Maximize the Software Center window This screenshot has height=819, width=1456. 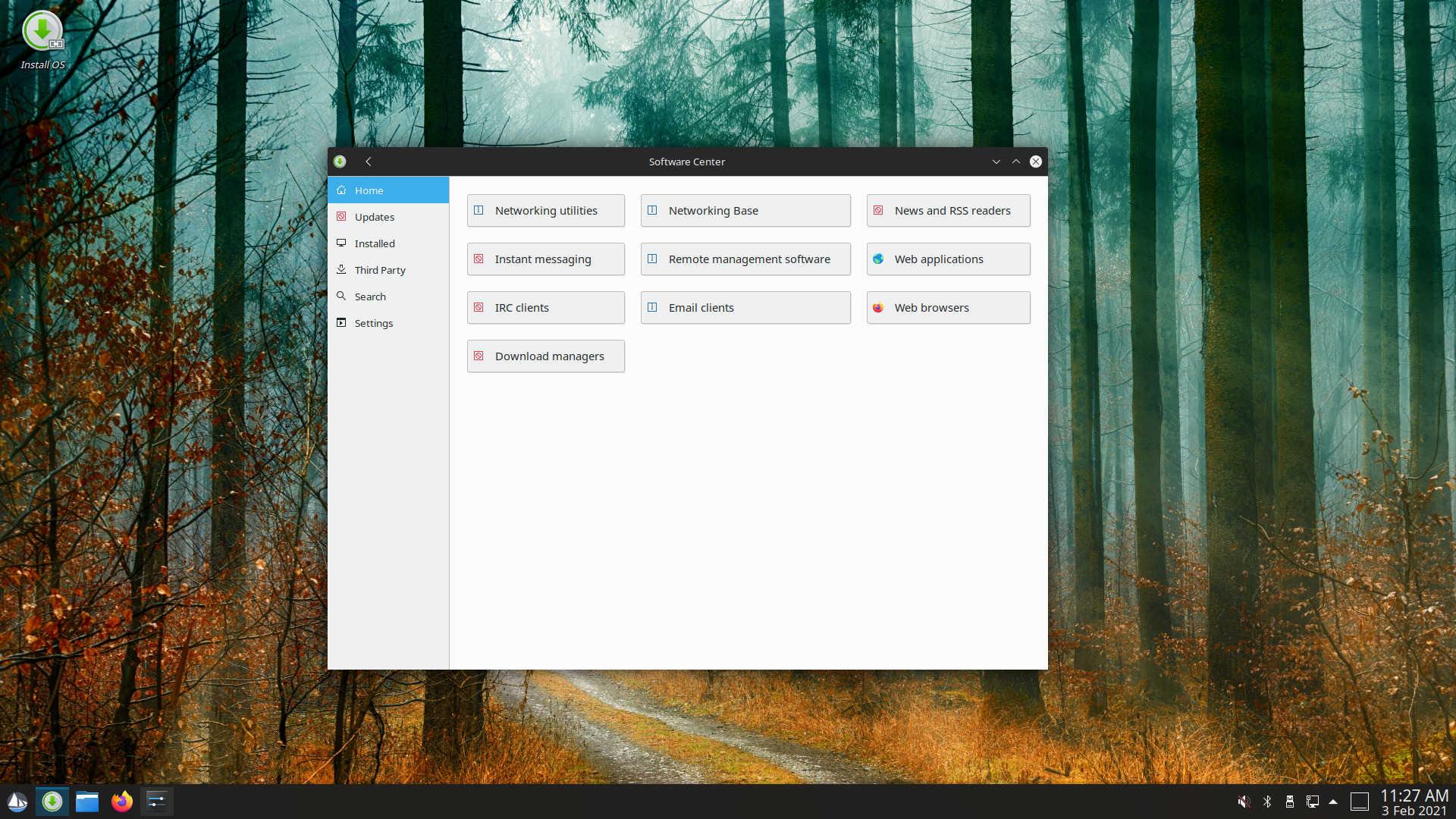click(x=1016, y=162)
